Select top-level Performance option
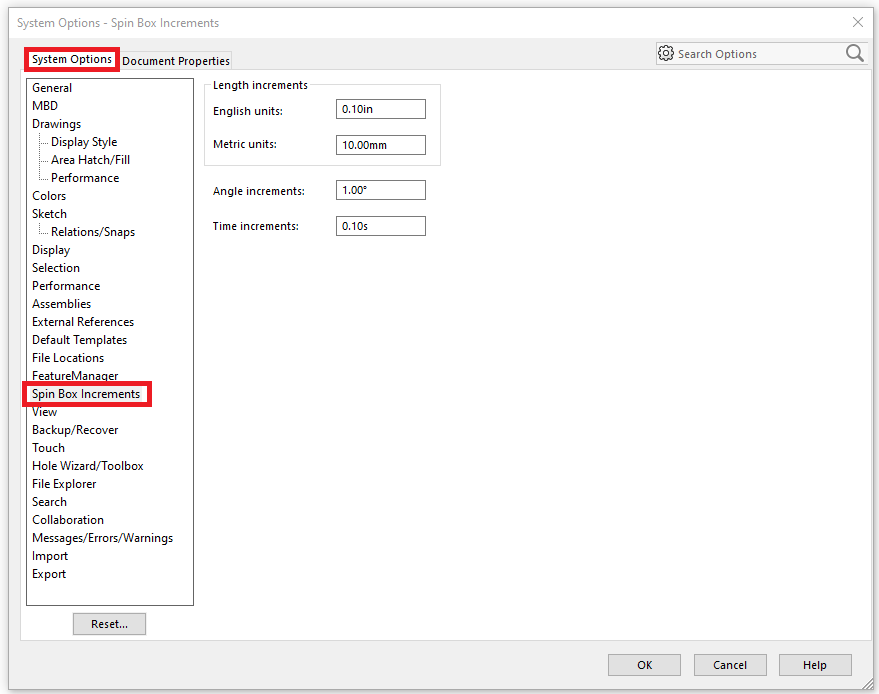Image resolution: width=879 pixels, height=694 pixels. (x=66, y=286)
